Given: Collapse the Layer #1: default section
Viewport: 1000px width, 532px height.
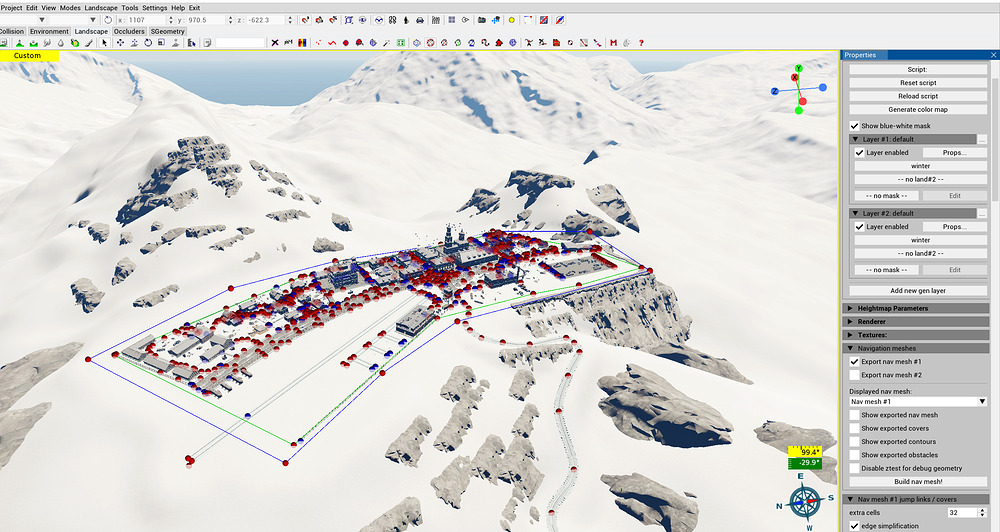Looking at the screenshot, I should tap(913, 139).
